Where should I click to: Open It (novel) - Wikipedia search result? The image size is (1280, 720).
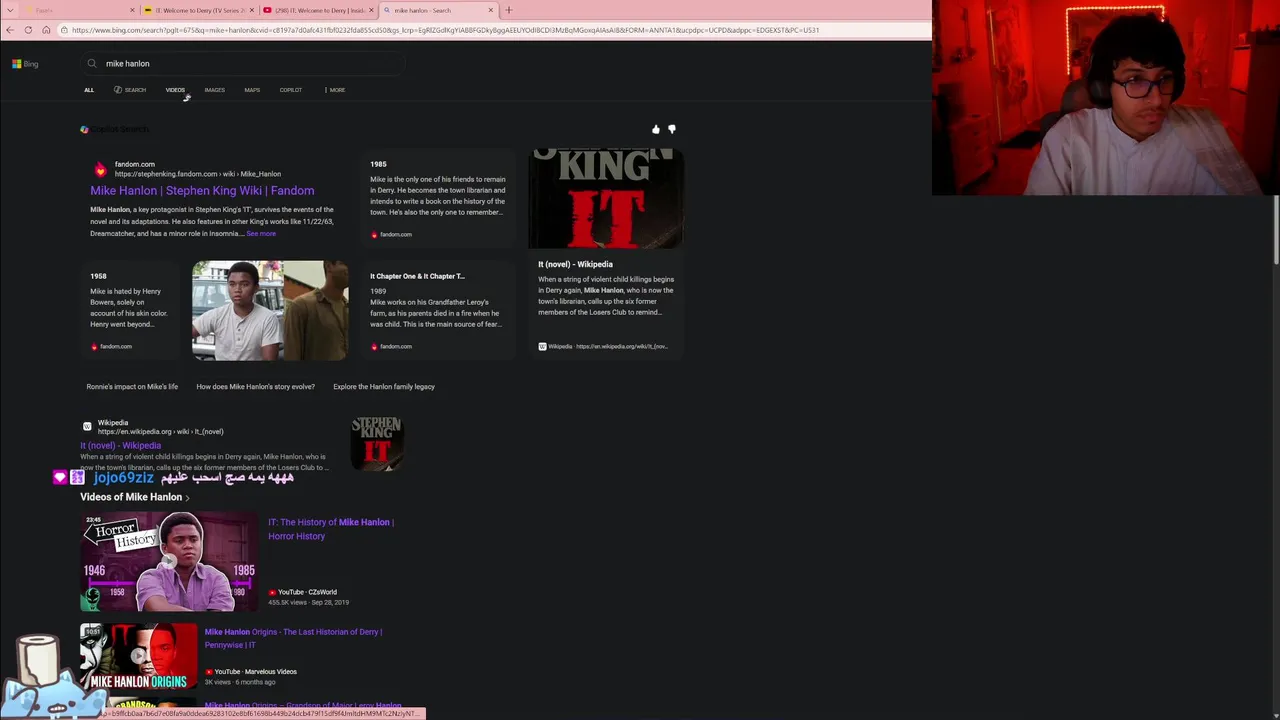click(120, 446)
